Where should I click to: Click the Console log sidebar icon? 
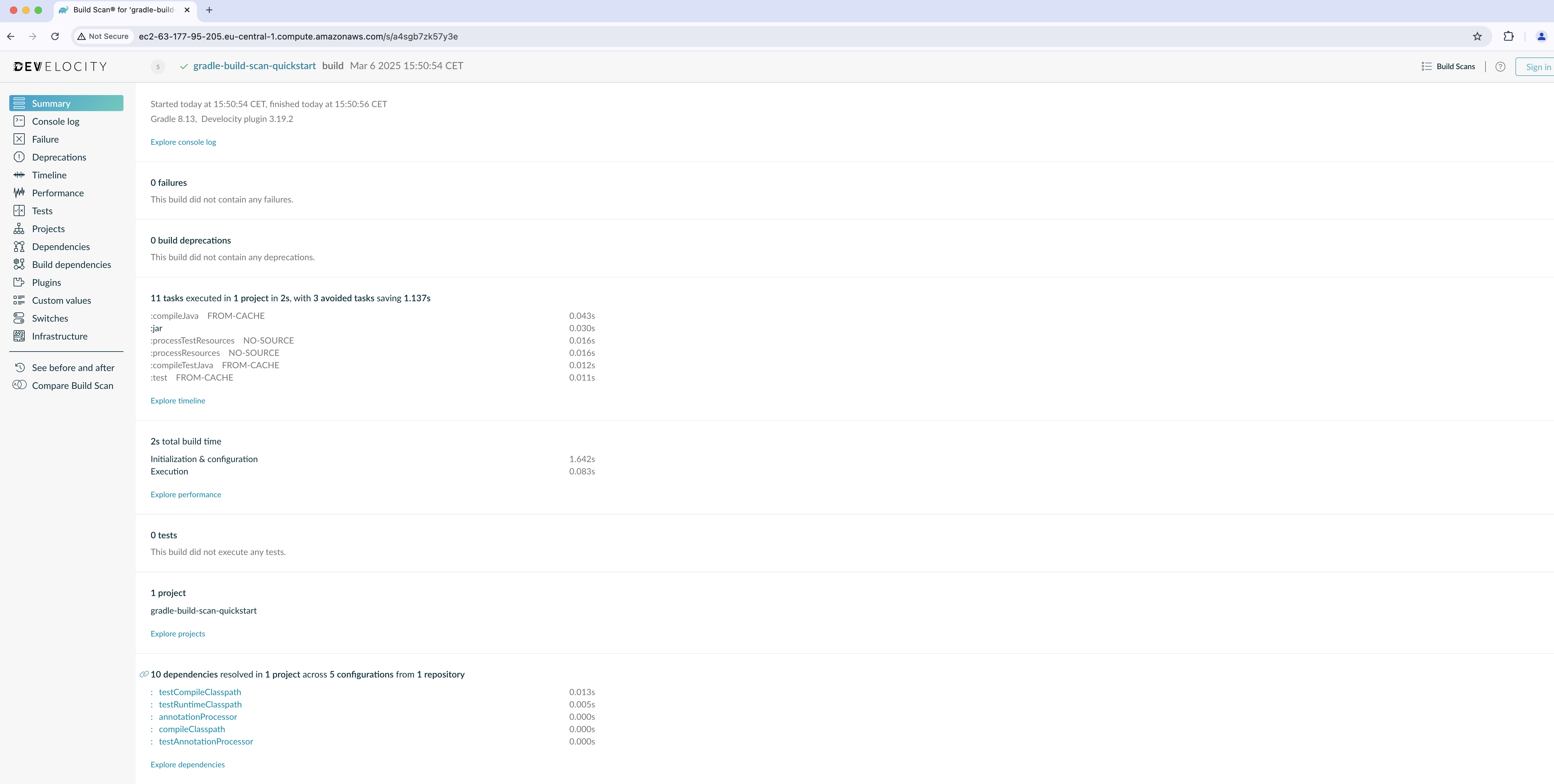[x=19, y=121]
